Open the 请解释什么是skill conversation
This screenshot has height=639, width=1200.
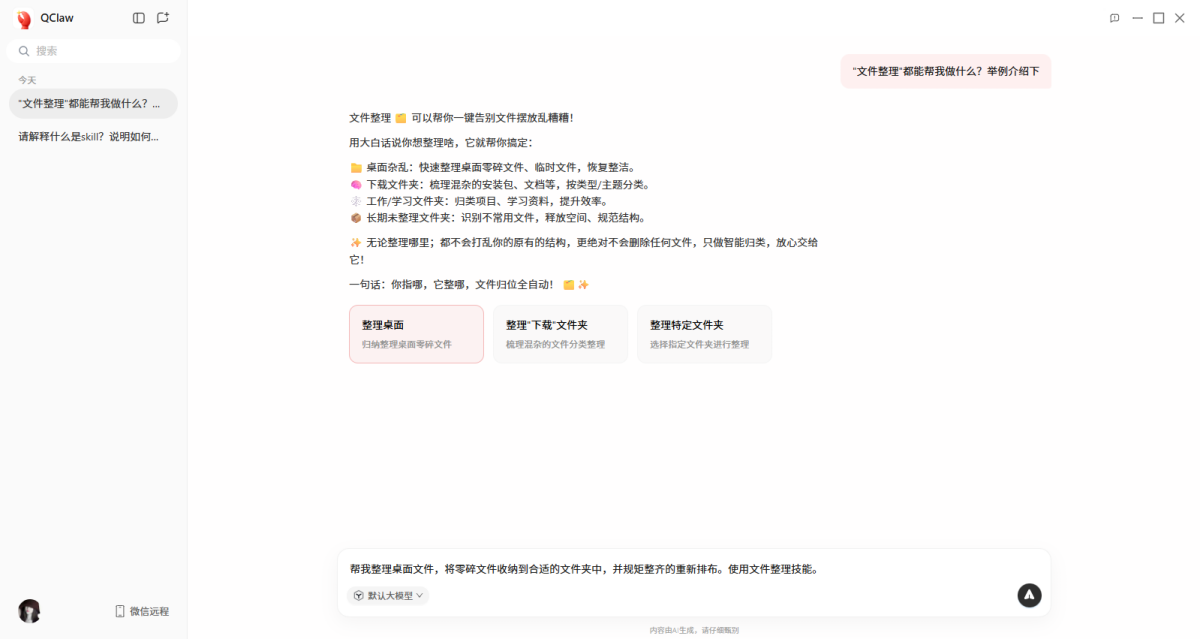point(92,137)
